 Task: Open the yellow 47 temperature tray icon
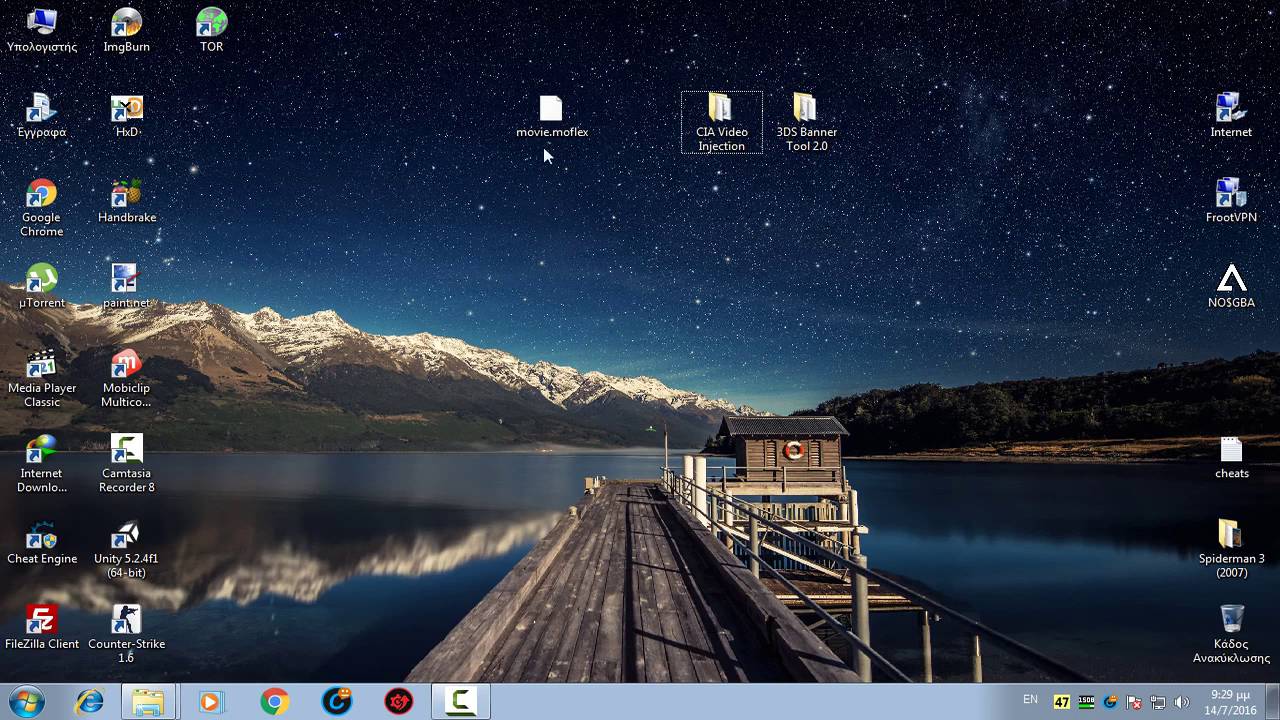pyautogui.click(x=1062, y=702)
